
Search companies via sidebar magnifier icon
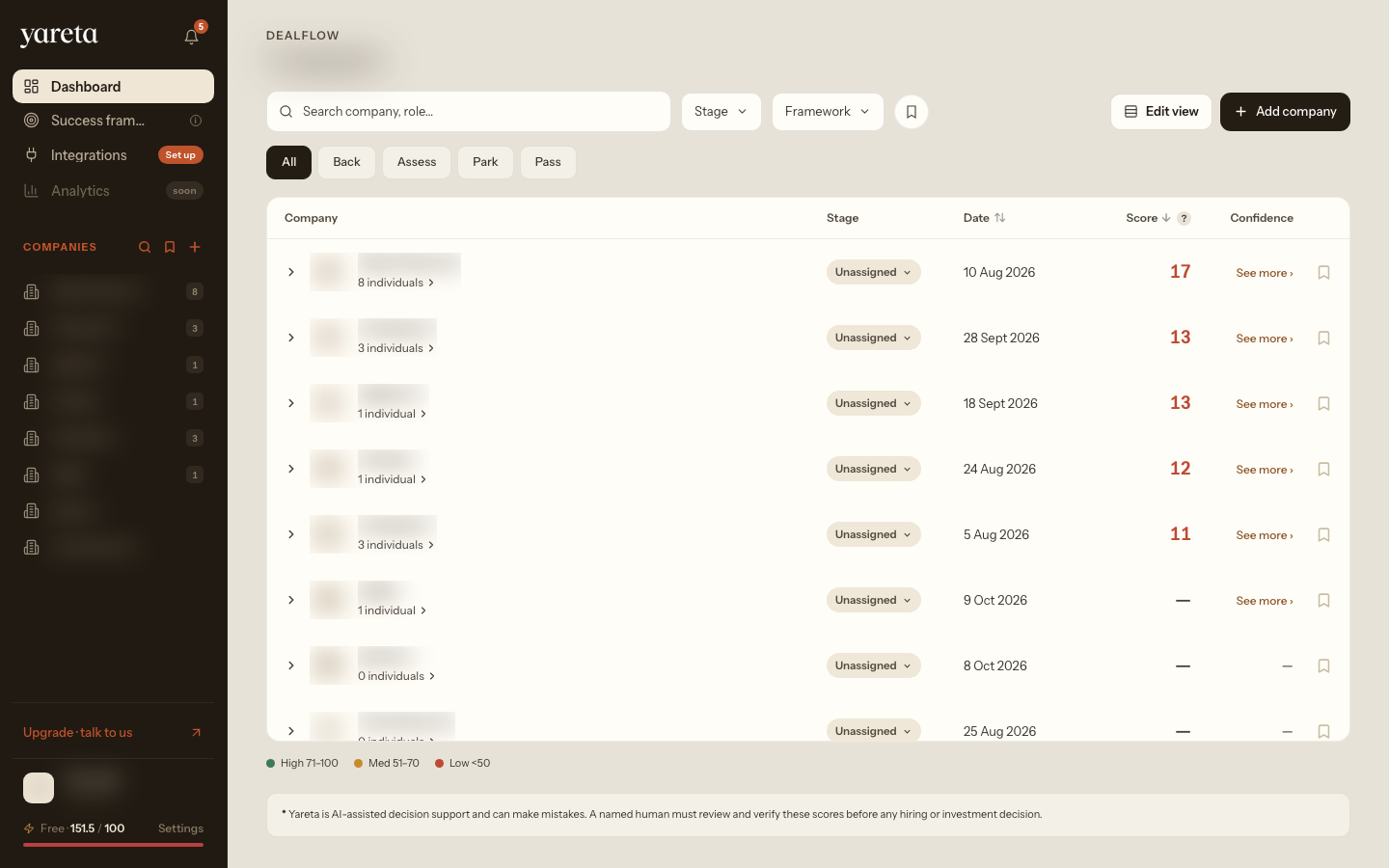pyautogui.click(x=145, y=247)
